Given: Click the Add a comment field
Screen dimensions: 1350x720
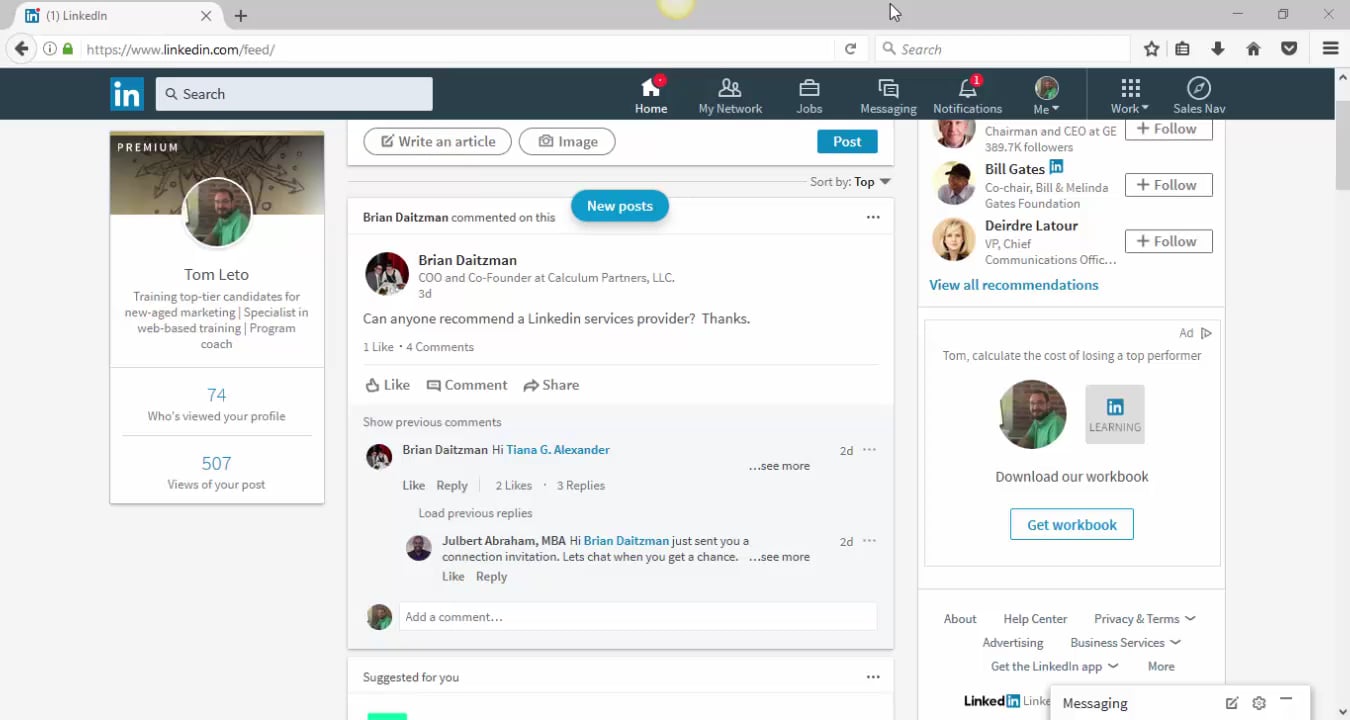Looking at the screenshot, I should pyautogui.click(x=638, y=617).
